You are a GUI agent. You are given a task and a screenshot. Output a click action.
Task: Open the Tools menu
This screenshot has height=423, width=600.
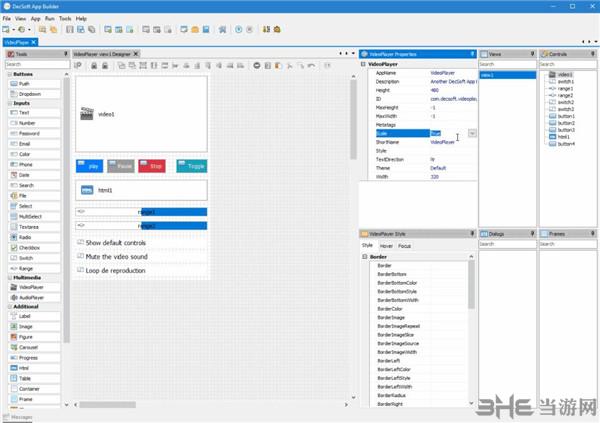pos(65,18)
